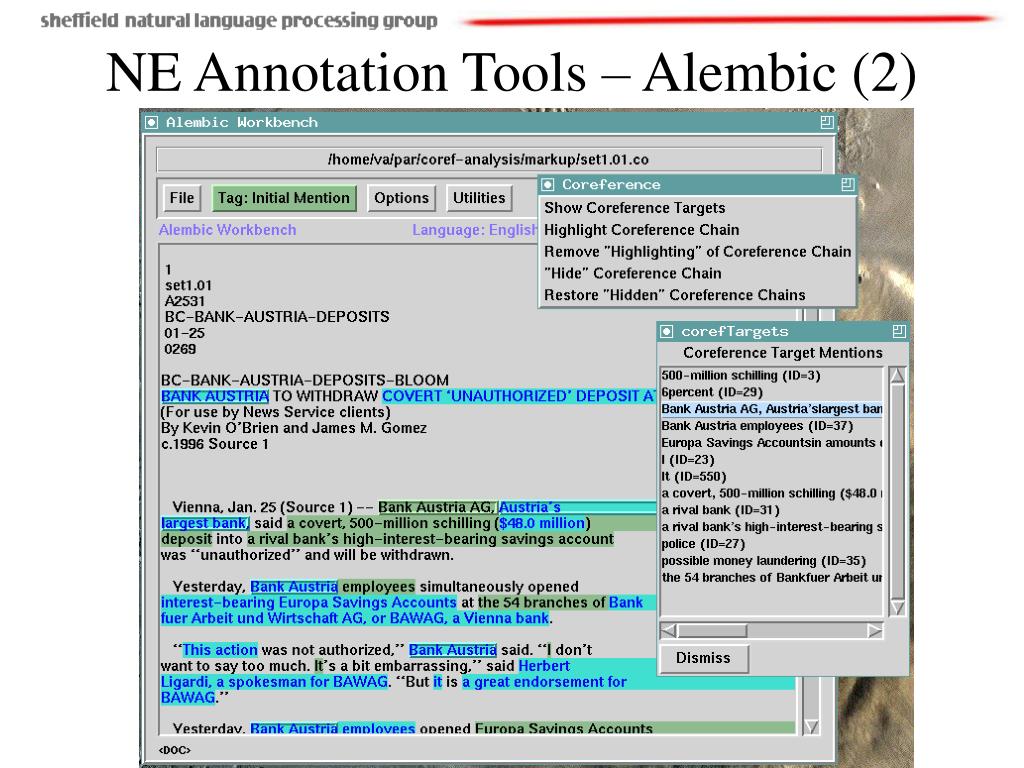Screen dimensions: 1024x768
Task: Open the Utilities menu
Action: pos(479,198)
